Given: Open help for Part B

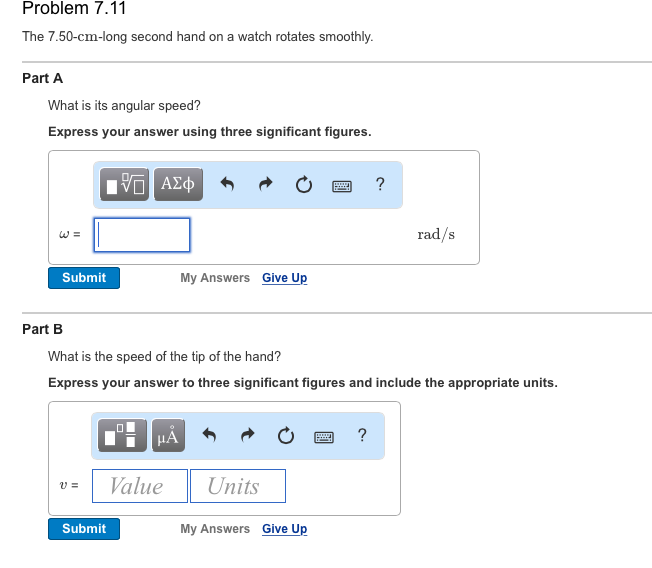Looking at the screenshot, I should [x=361, y=435].
